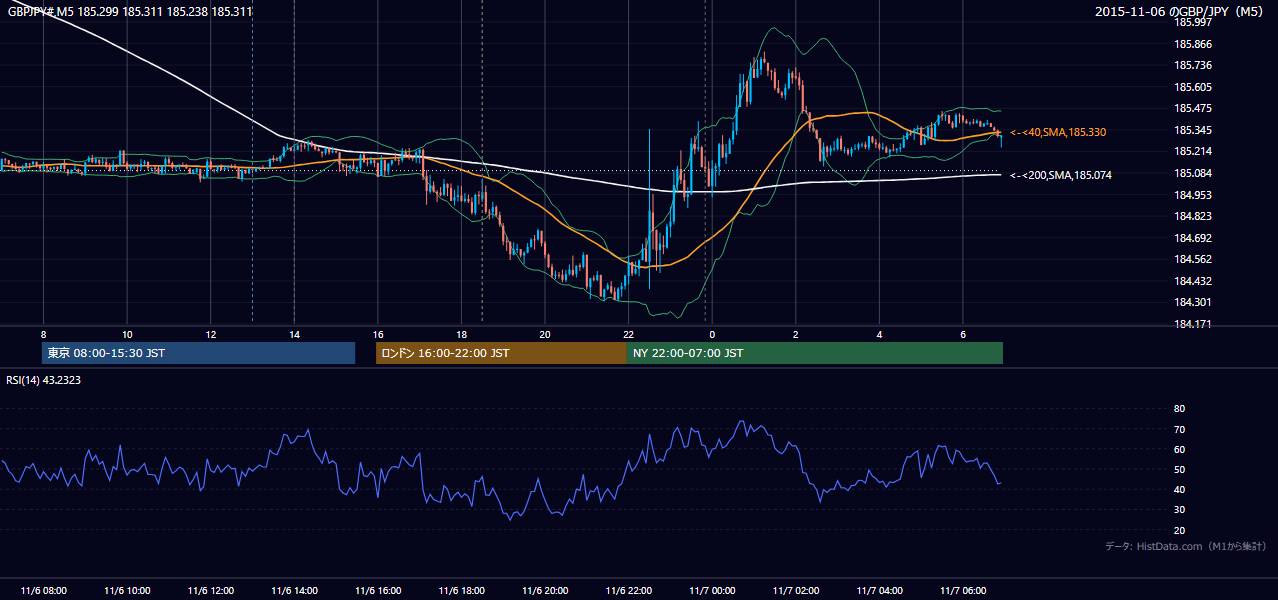Click RSI scale value 20
The image size is (1278, 600).
click(1179, 530)
